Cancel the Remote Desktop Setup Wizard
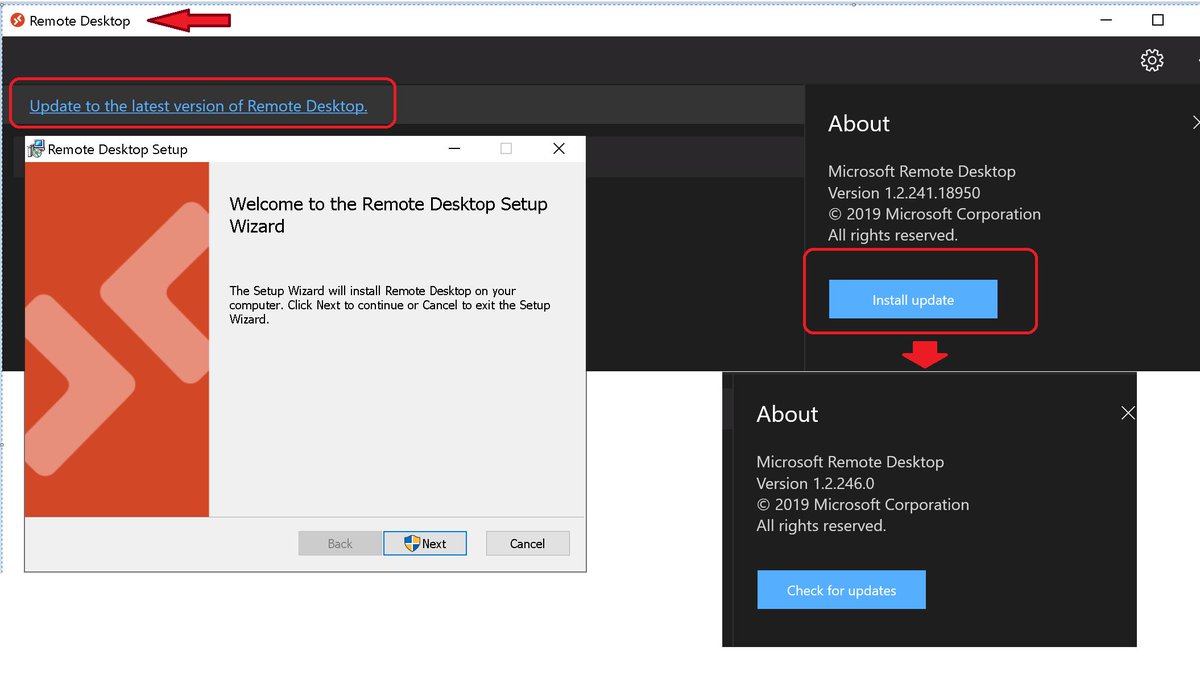Viewport: 1200px width, 688px height. point(527,543)
